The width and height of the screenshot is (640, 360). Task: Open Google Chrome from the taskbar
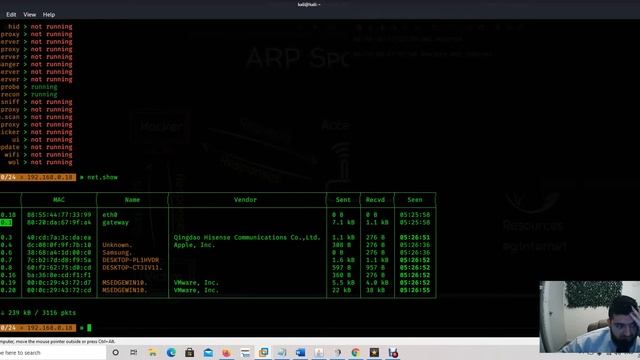(356, 352)
